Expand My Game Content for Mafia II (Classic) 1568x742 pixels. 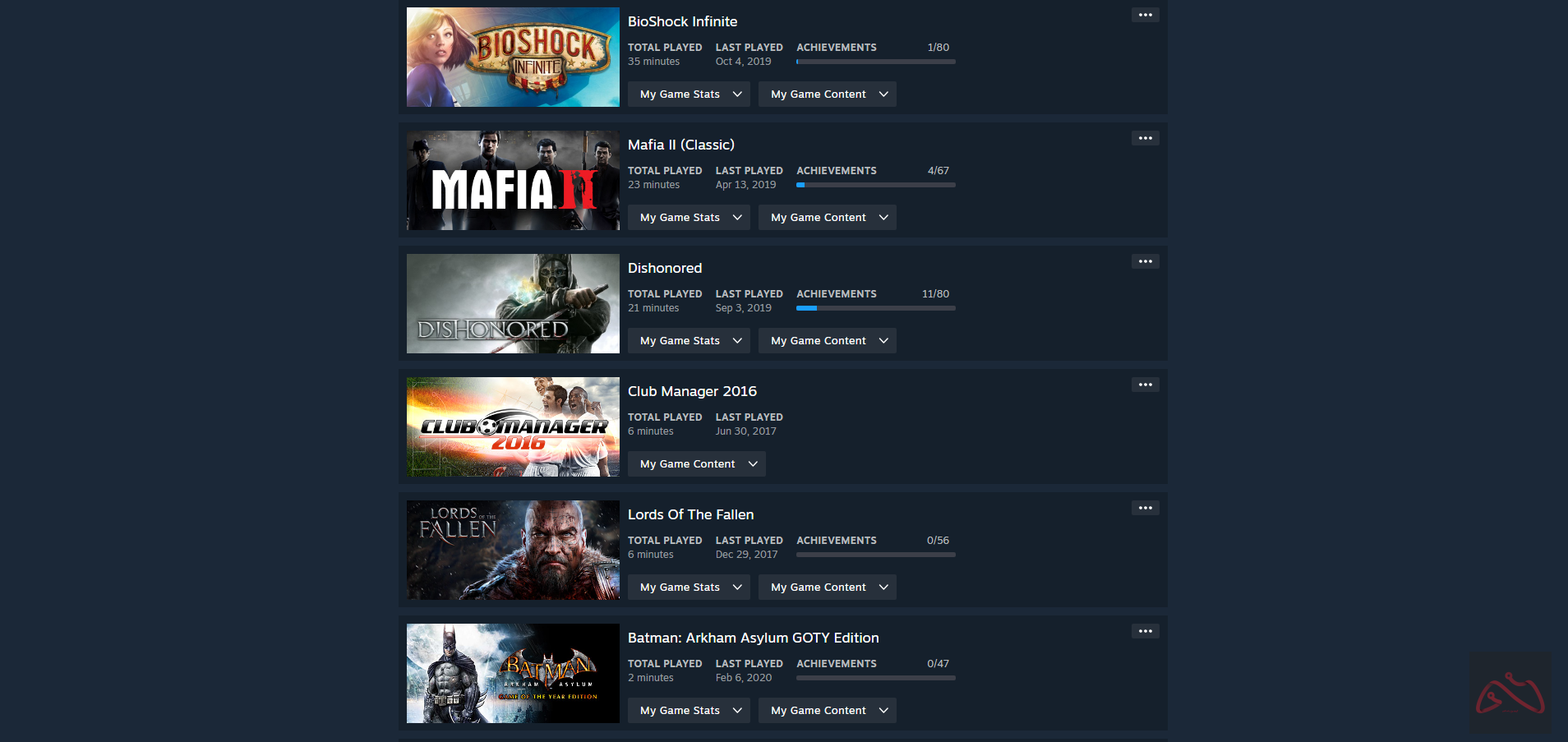pos(828,218)
